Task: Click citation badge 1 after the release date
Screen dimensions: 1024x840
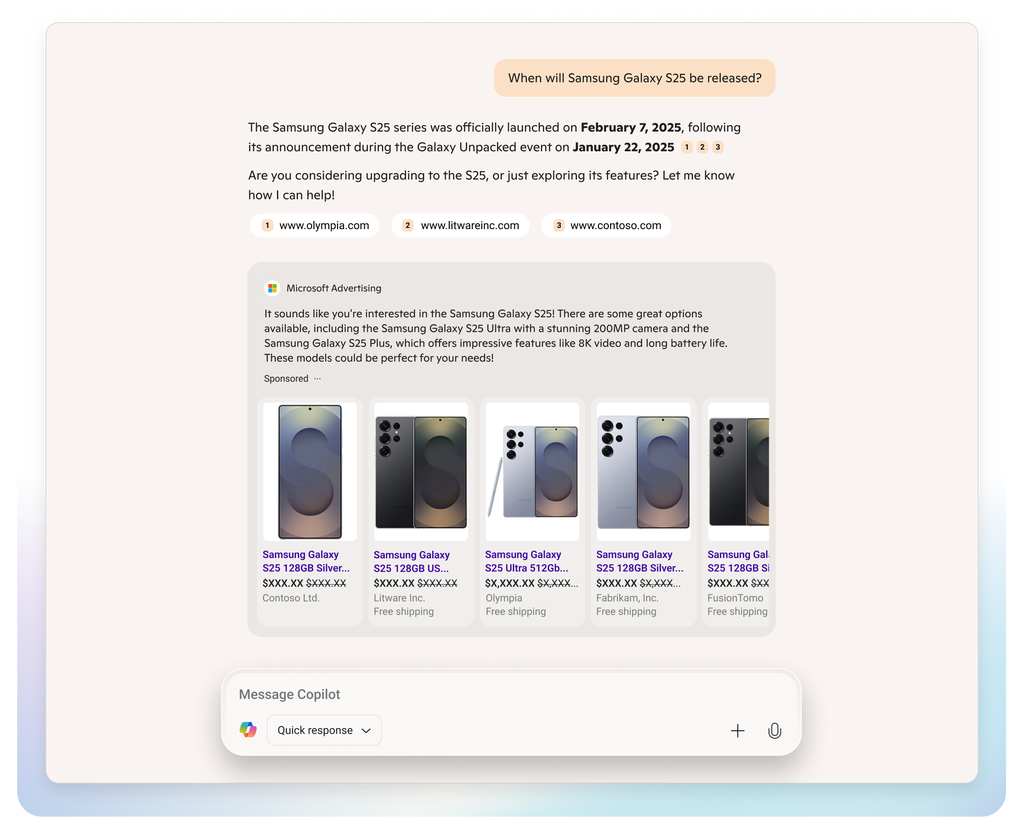Action: (x=686, y=147)
